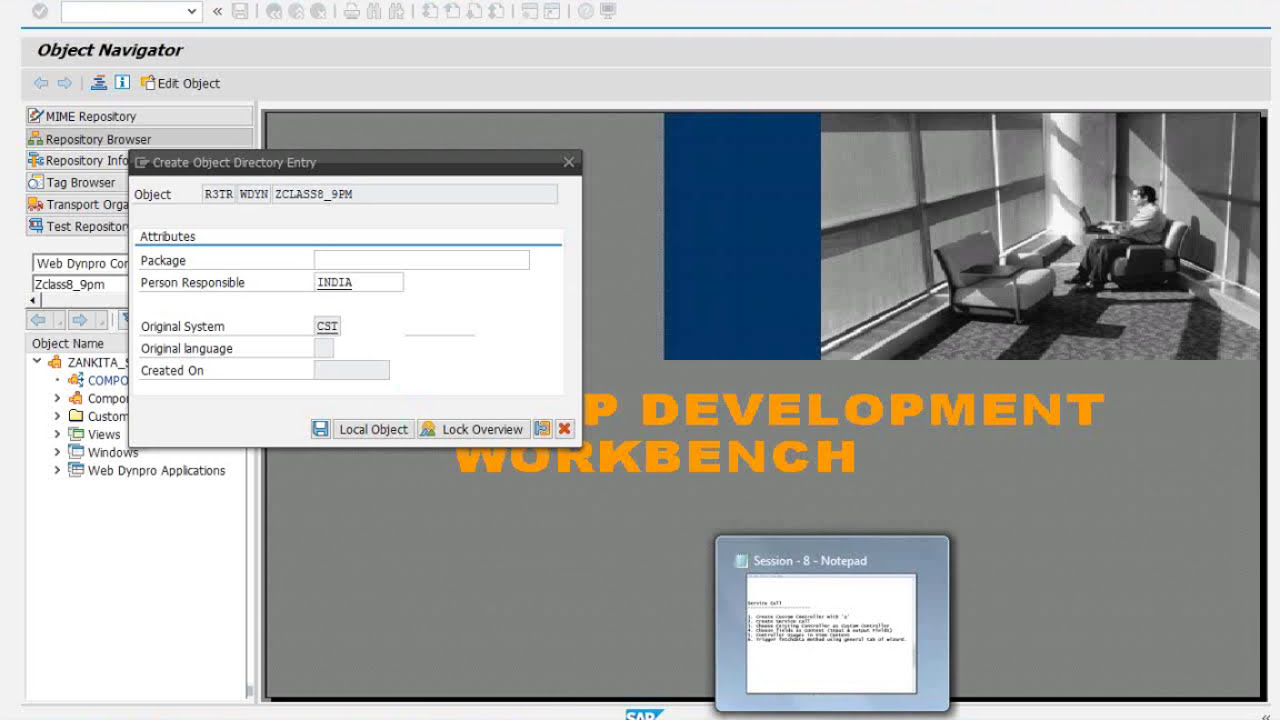Viewport: 1280px width, 720px height.
Task: Click the green Enter checkmark icon
Action: pos(40,11)
